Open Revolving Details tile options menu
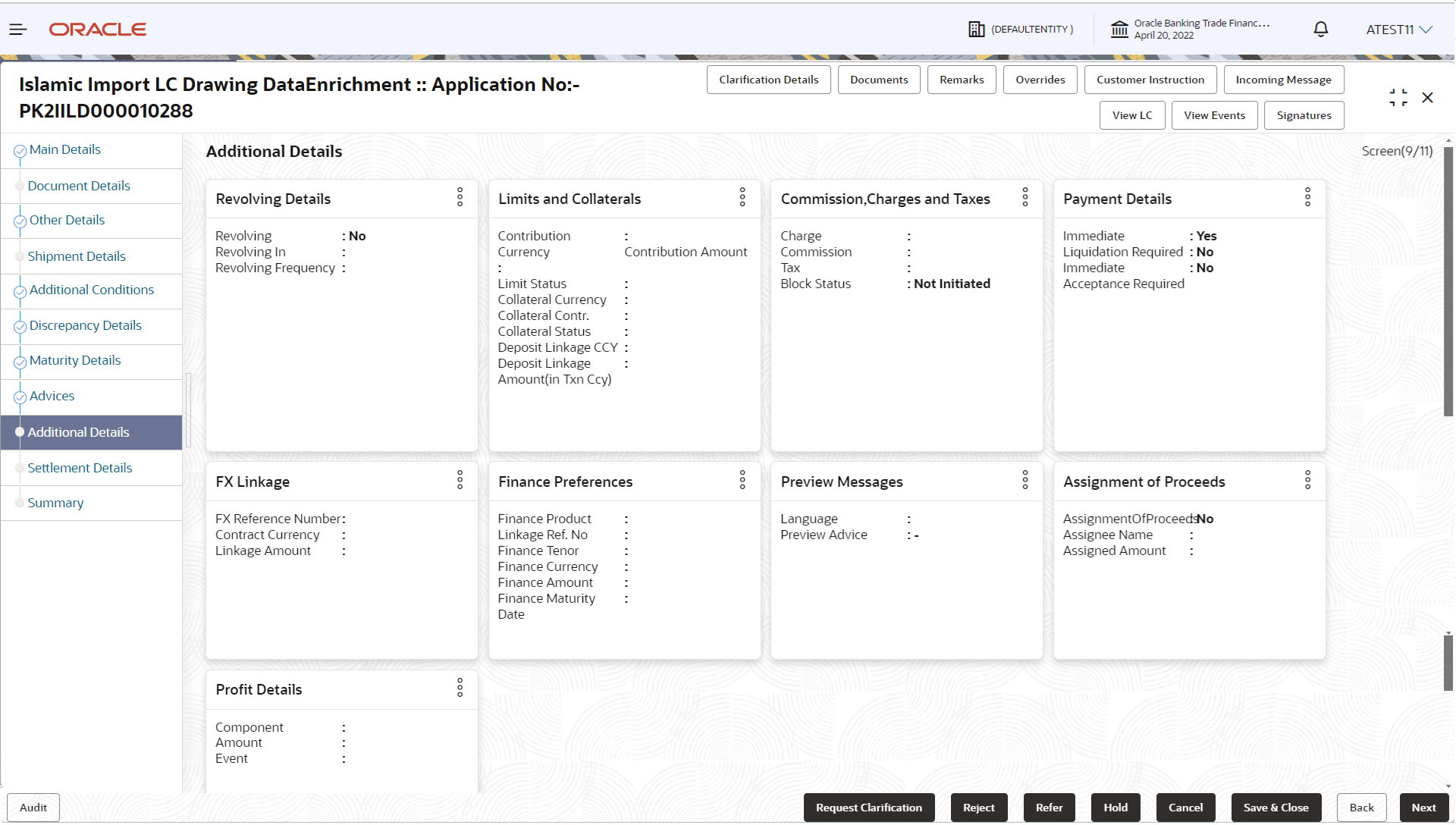The width and height of the screenshot is (1456, 825). (x=460, y=198)
